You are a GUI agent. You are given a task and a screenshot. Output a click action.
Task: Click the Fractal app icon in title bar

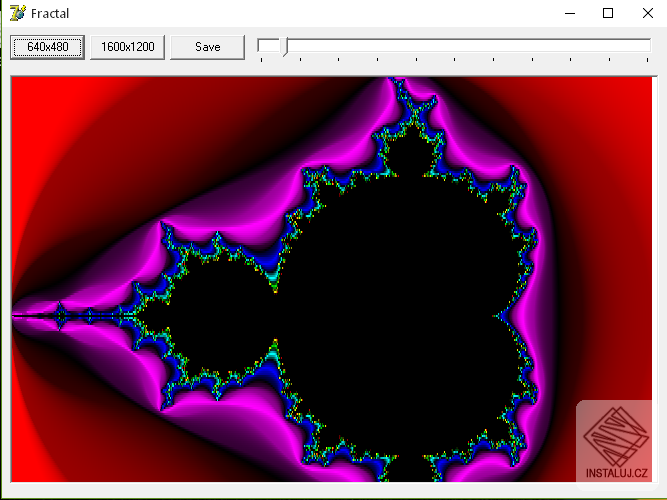tap(16, 13)
